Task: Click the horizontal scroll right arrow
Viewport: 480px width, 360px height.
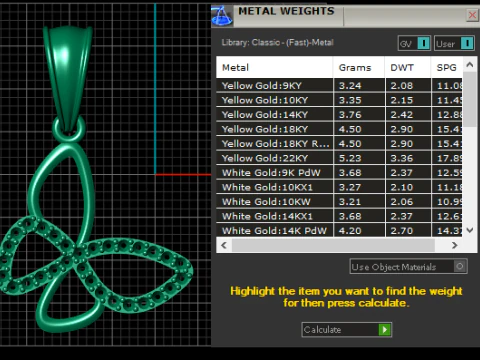Action: tap(455, 245)
